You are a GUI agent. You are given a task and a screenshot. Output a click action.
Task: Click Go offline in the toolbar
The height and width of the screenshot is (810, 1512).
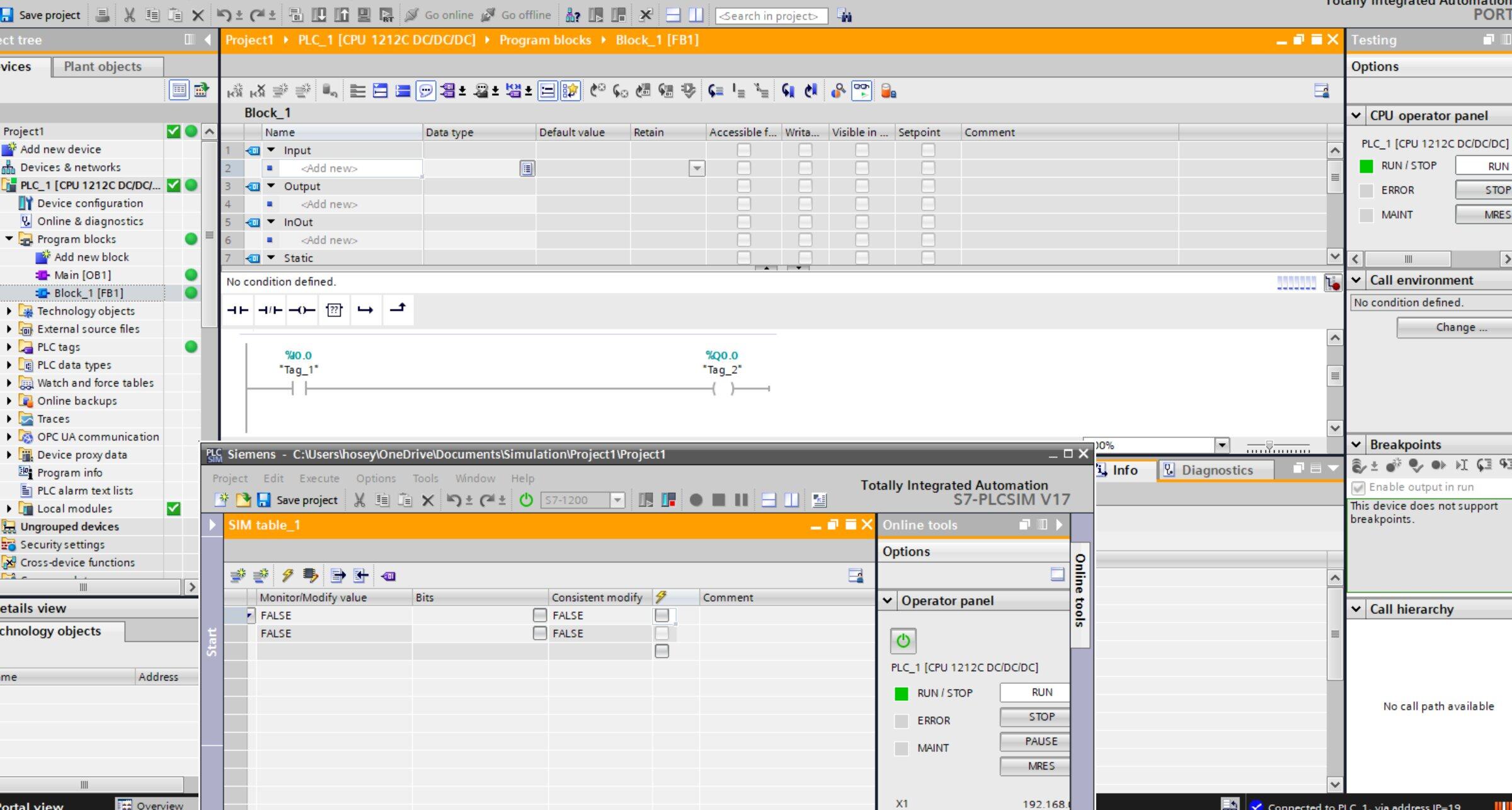tap(516, 14)
